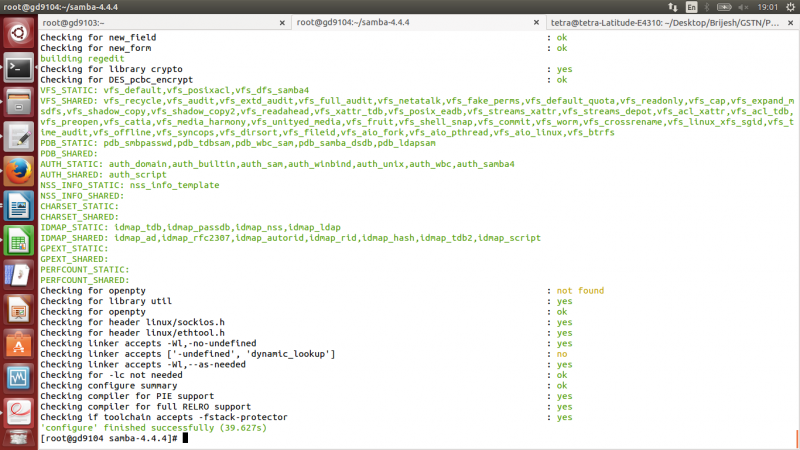
Task: Open Ubuntu Software Center icon
Action: point(19,344)
